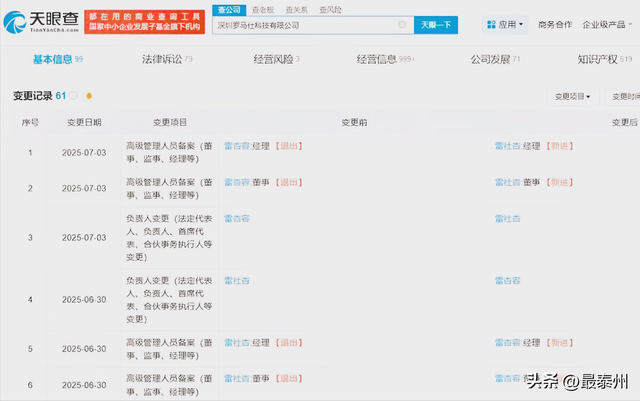The image size is (640, 401).
Task: Click 负责人变更 change item in row 3
Action: tap(169, 238)
